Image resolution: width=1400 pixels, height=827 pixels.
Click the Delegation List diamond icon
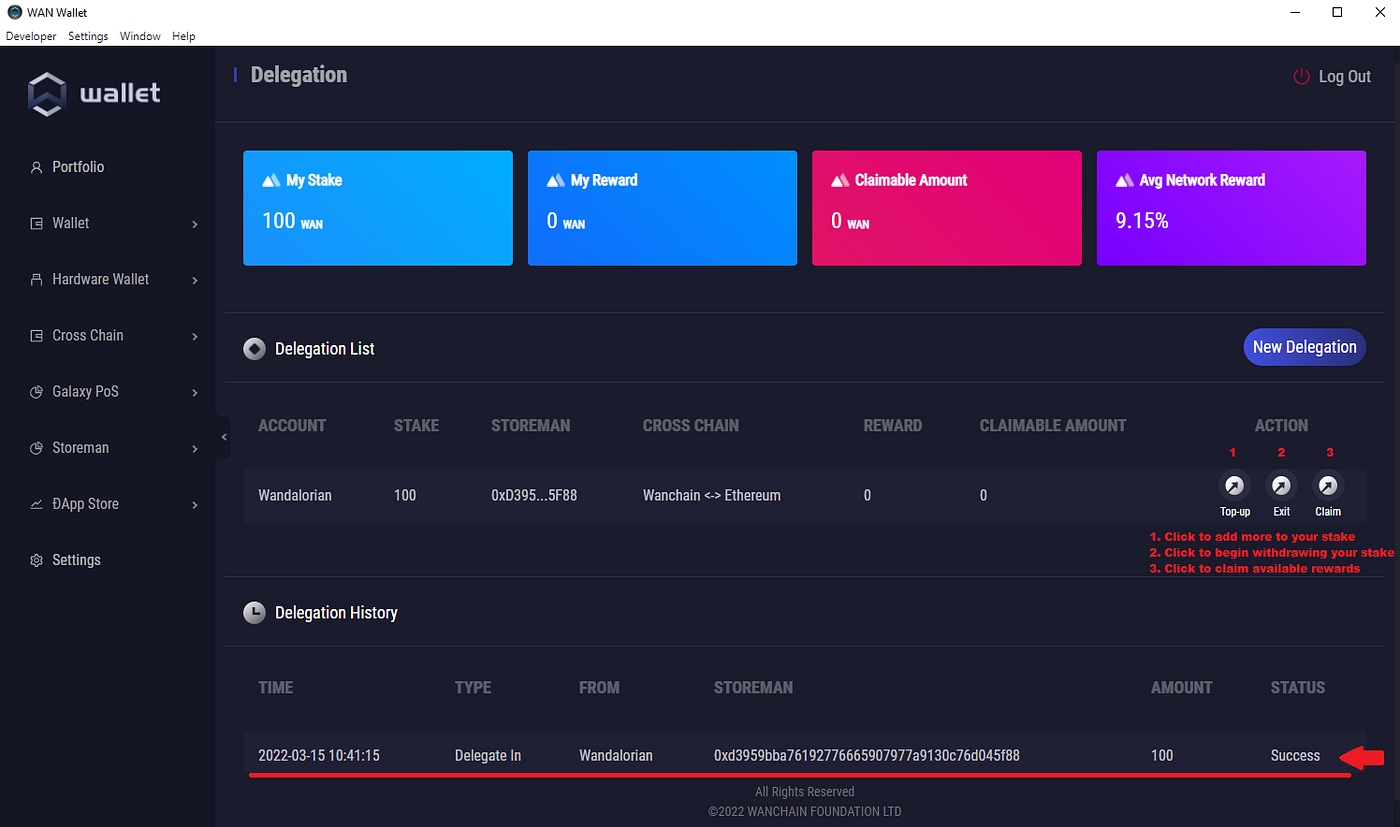(255, 349)
